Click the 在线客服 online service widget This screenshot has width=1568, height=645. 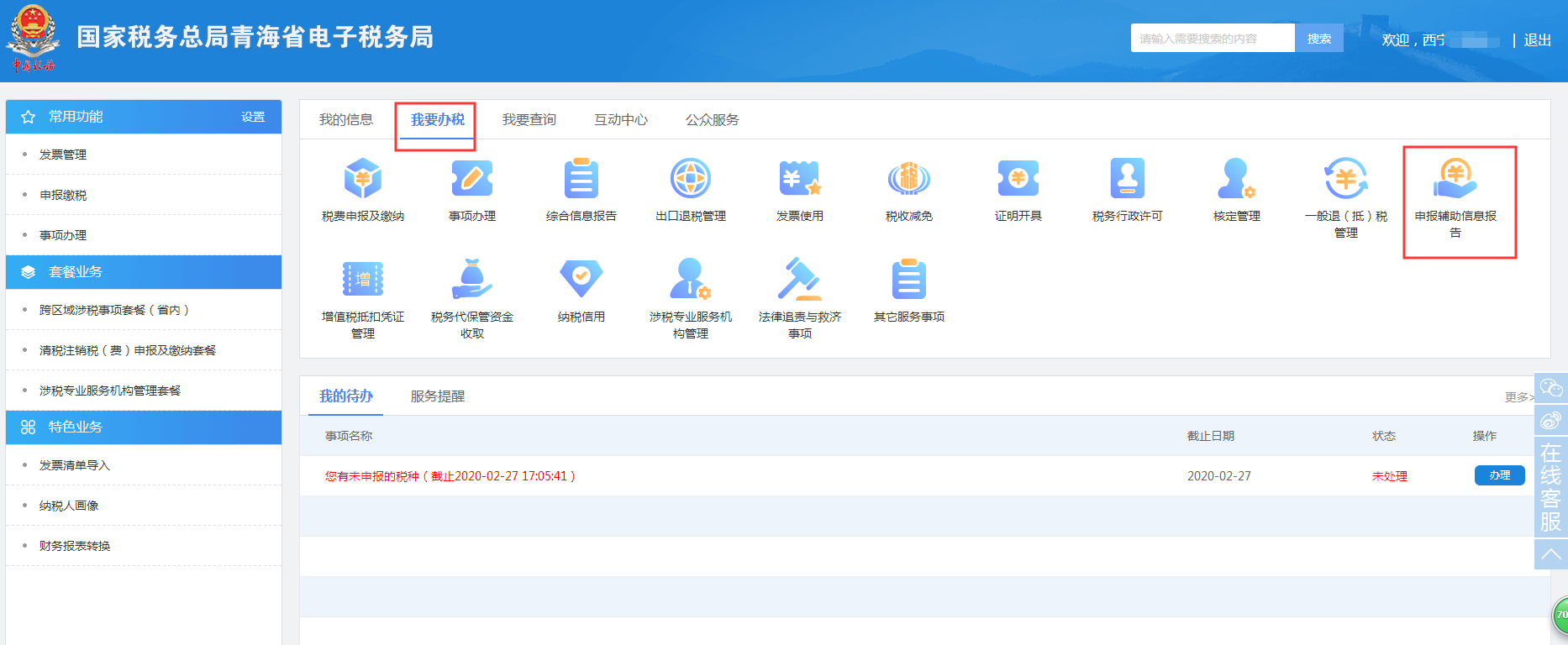(x=1550, y=487)
